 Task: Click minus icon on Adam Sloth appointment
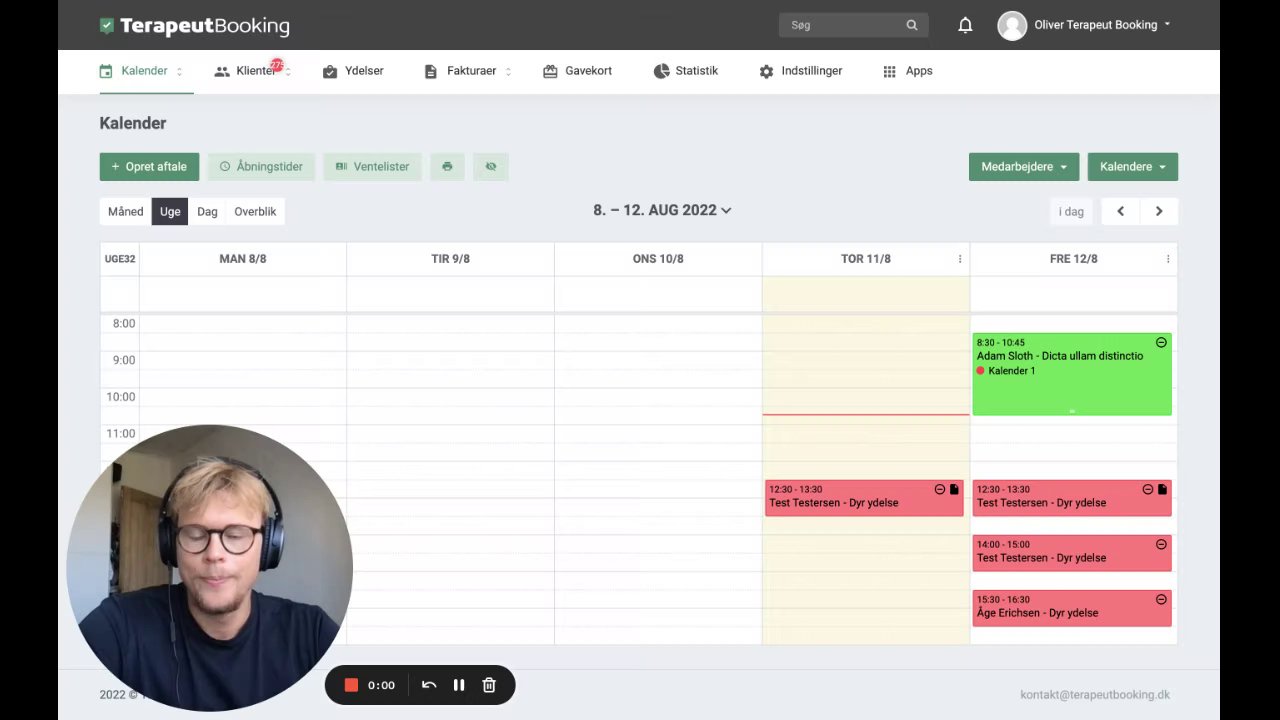point(1161,342)
